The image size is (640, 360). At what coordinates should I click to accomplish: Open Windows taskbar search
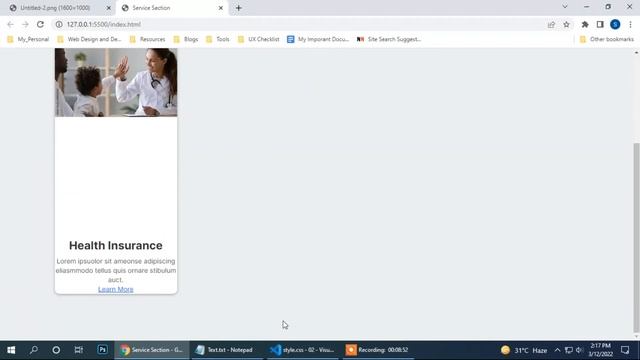pos(34,350)
